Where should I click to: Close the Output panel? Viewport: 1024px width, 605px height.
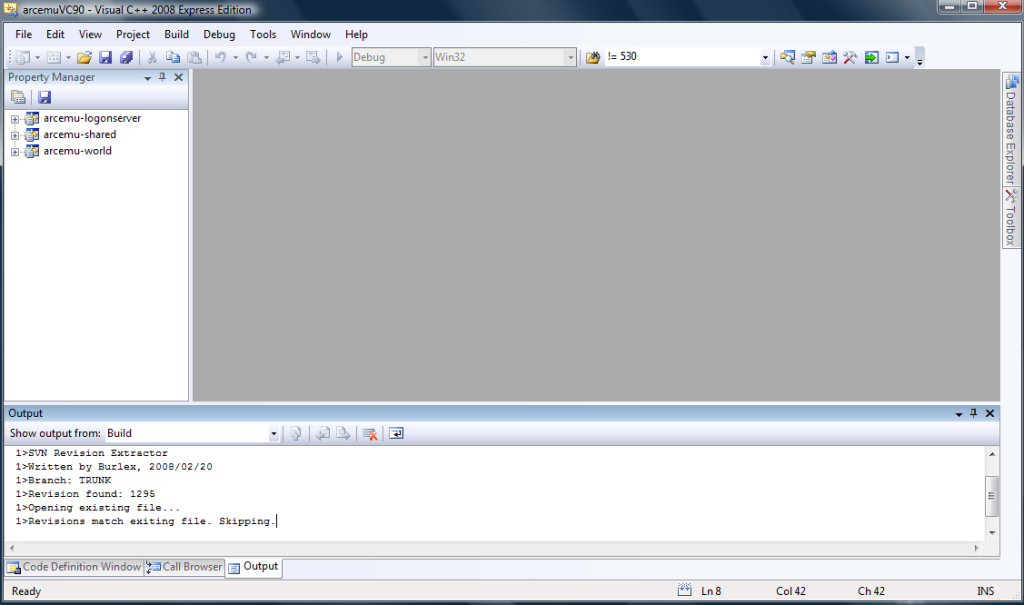point(990,413)
